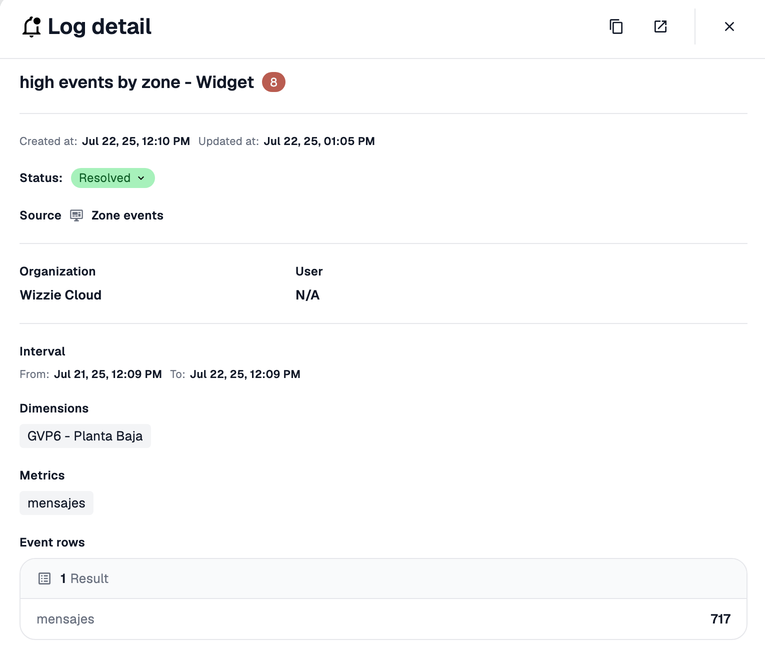Click the Created at timestamp 12:10 PM
Screen dimensions: 765x661
(x=136, y=141)
